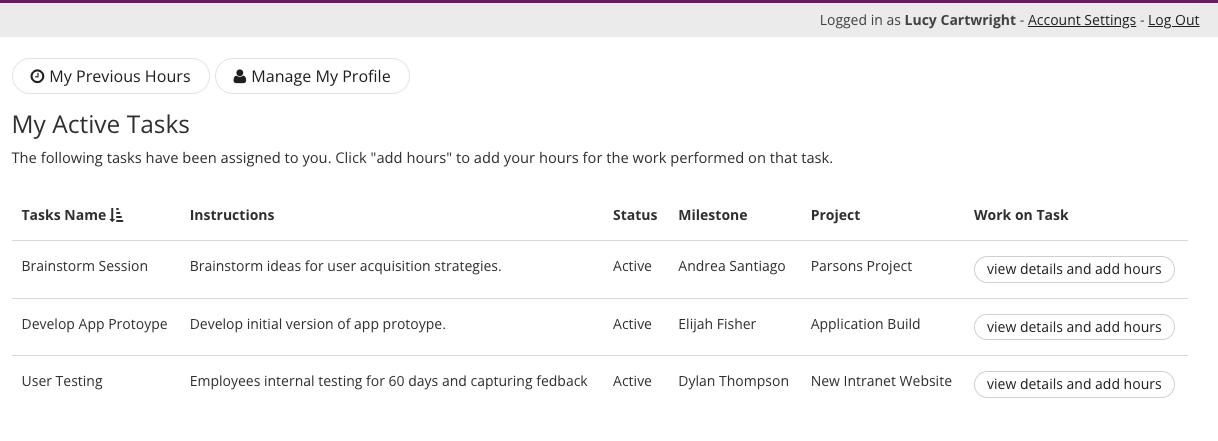Open the Account Settings link

point(1081,20)
